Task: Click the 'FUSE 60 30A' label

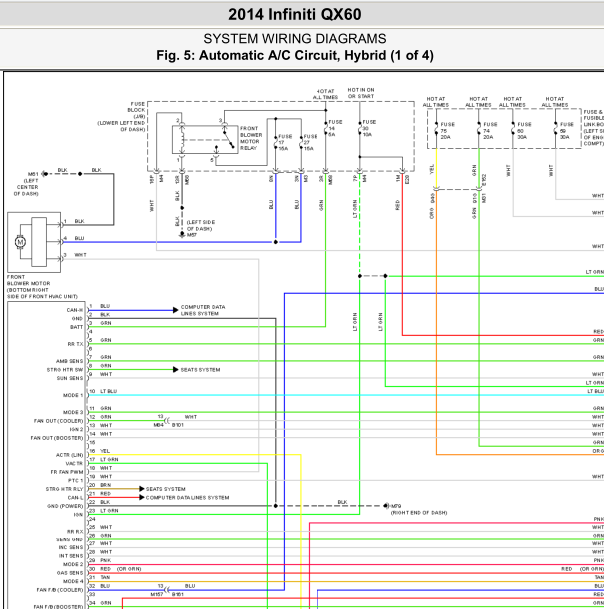Action: (x=524, y=131)
